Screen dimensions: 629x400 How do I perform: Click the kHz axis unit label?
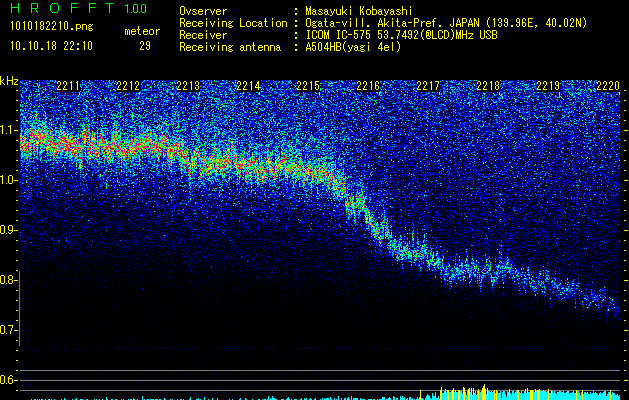9,81
